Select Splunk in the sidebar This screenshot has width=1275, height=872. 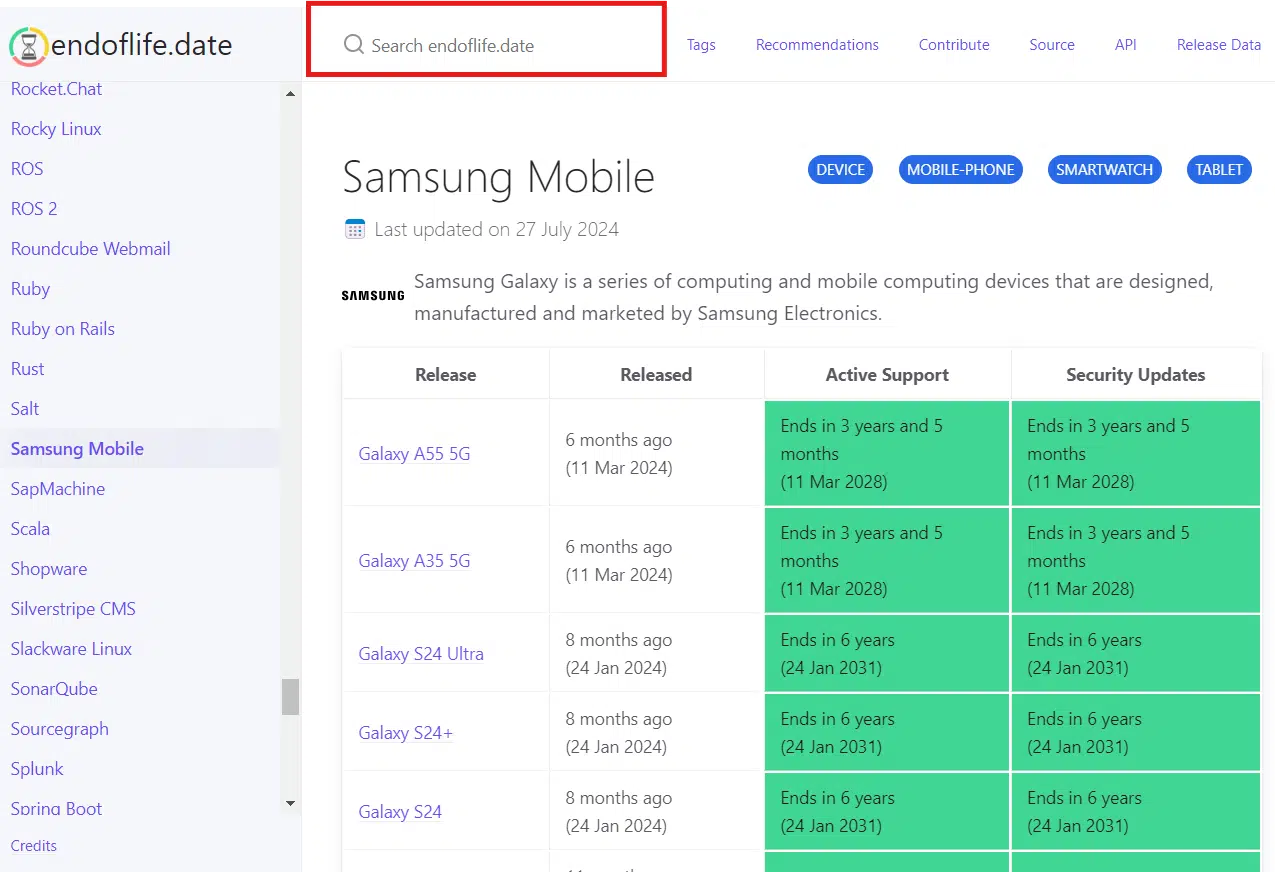coord(37,769)
